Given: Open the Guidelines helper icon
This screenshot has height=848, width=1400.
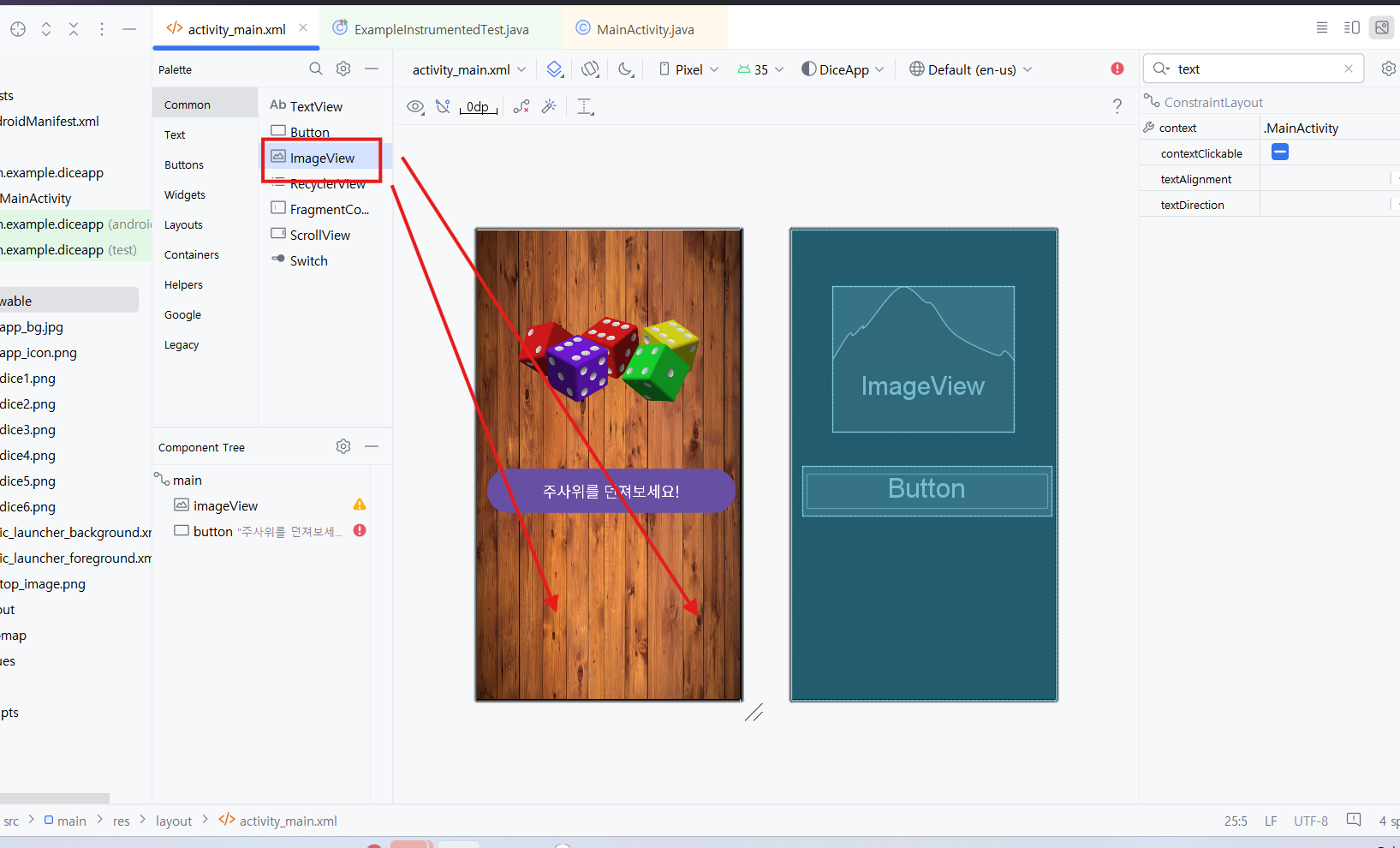Looking at the screenshot, I should tap(586, 106).
